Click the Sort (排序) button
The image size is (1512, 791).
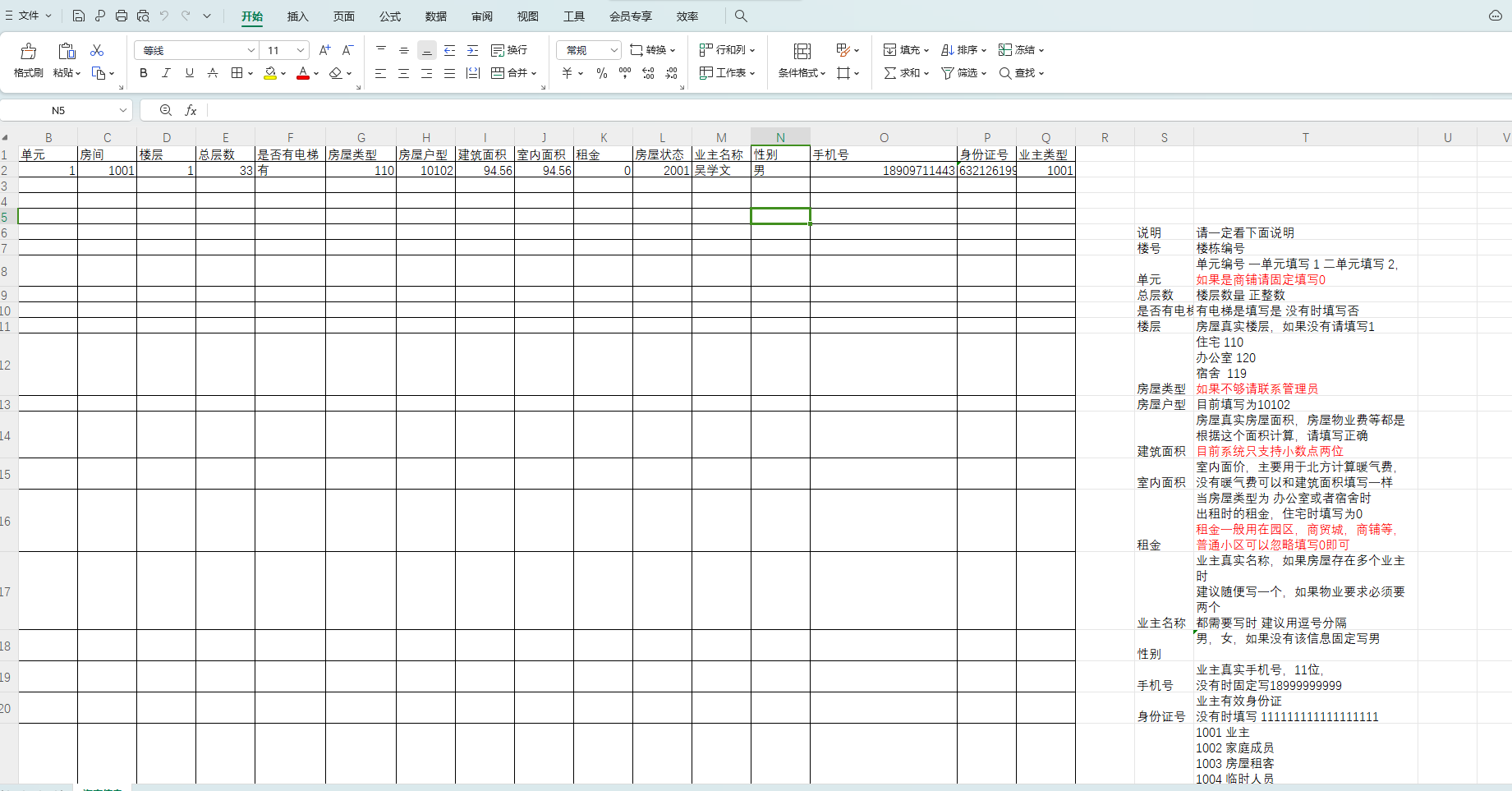coord(963,50)
